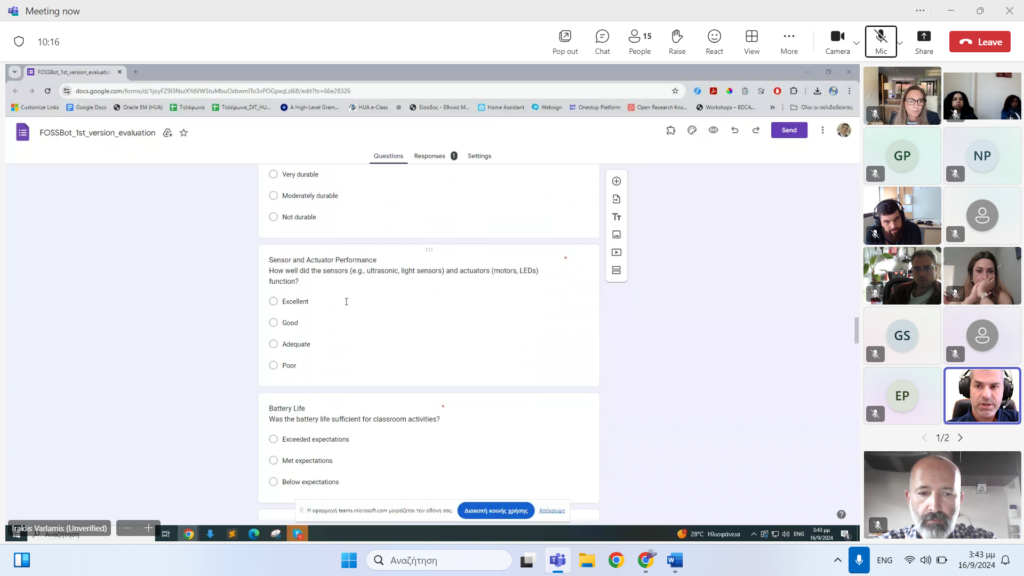Open the Google Docs bookmark
This screenshot has height=576, width=1024.
(86, 107)
